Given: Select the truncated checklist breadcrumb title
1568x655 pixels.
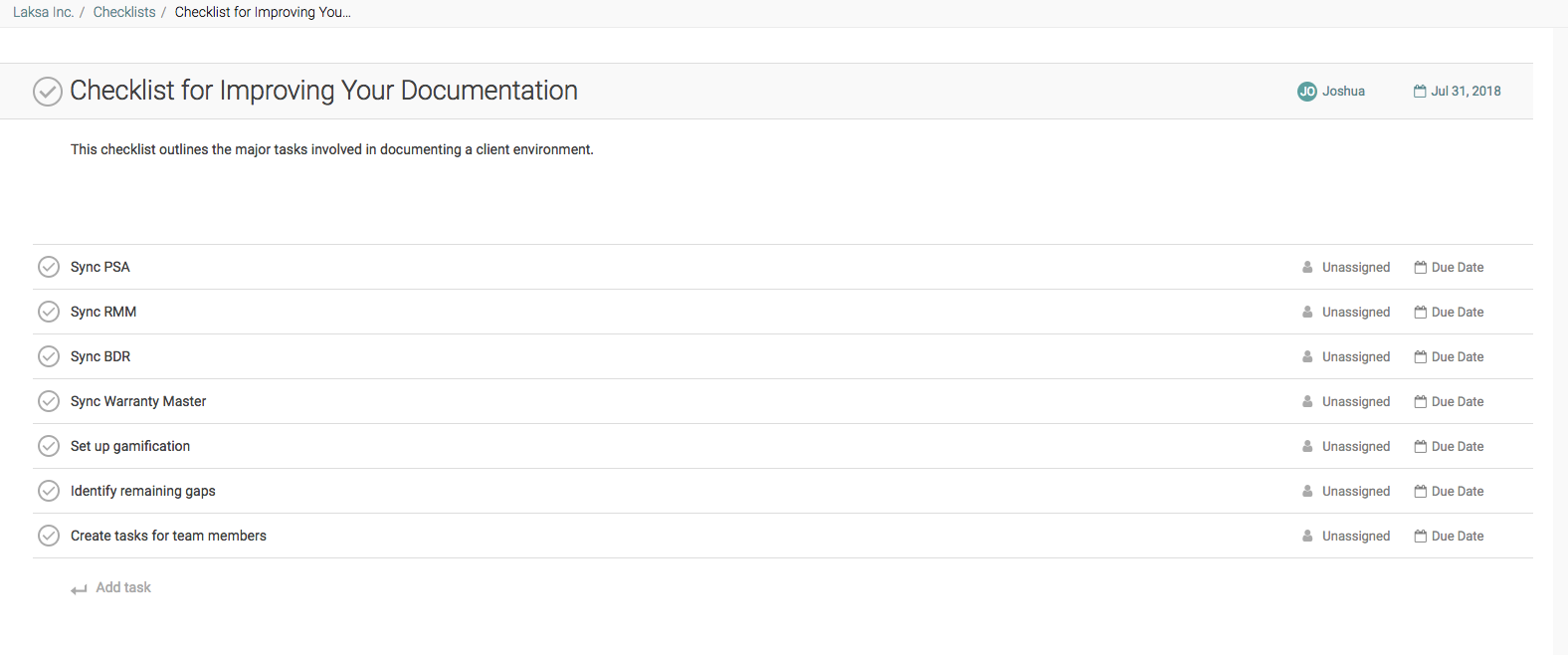Looking at the screenshot, I should [x=262, y=12].
